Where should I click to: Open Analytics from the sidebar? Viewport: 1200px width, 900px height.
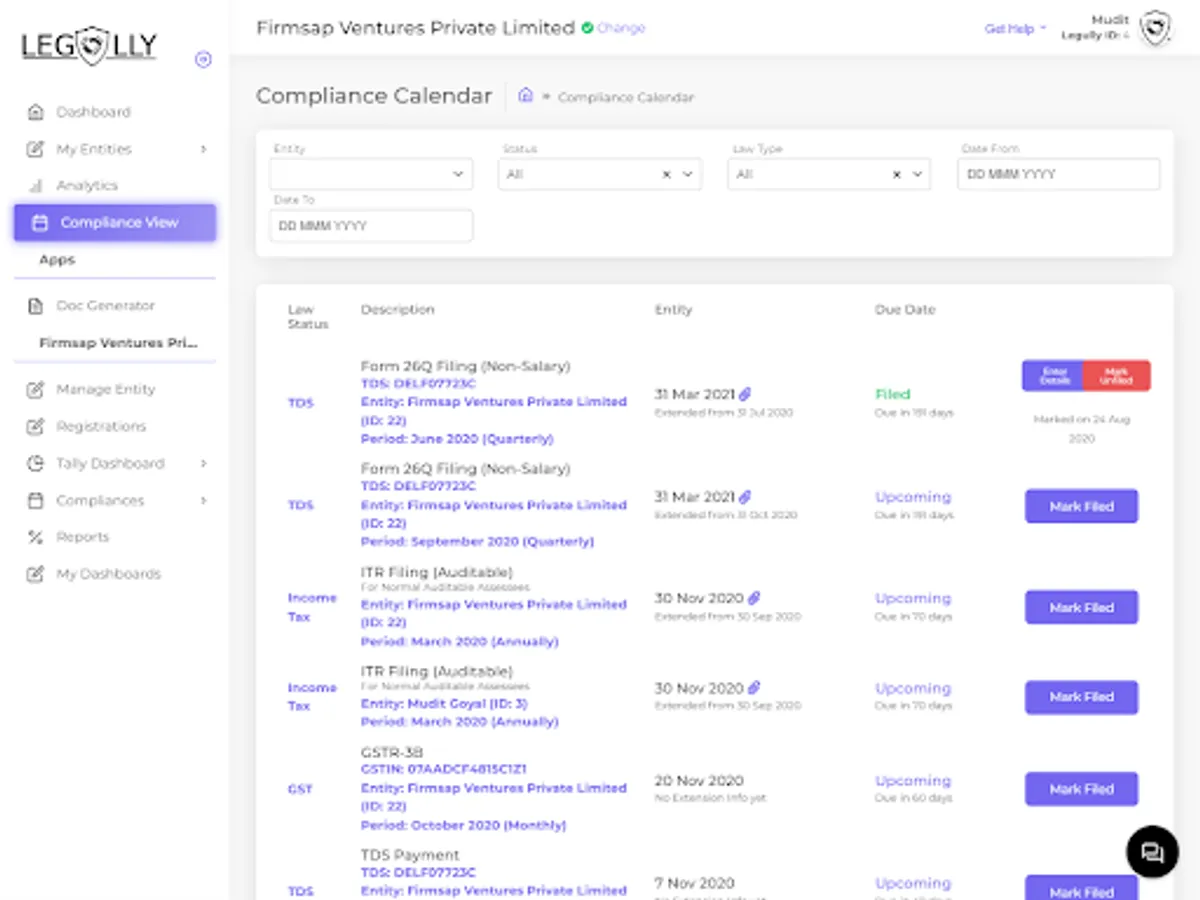click(86, 186)
